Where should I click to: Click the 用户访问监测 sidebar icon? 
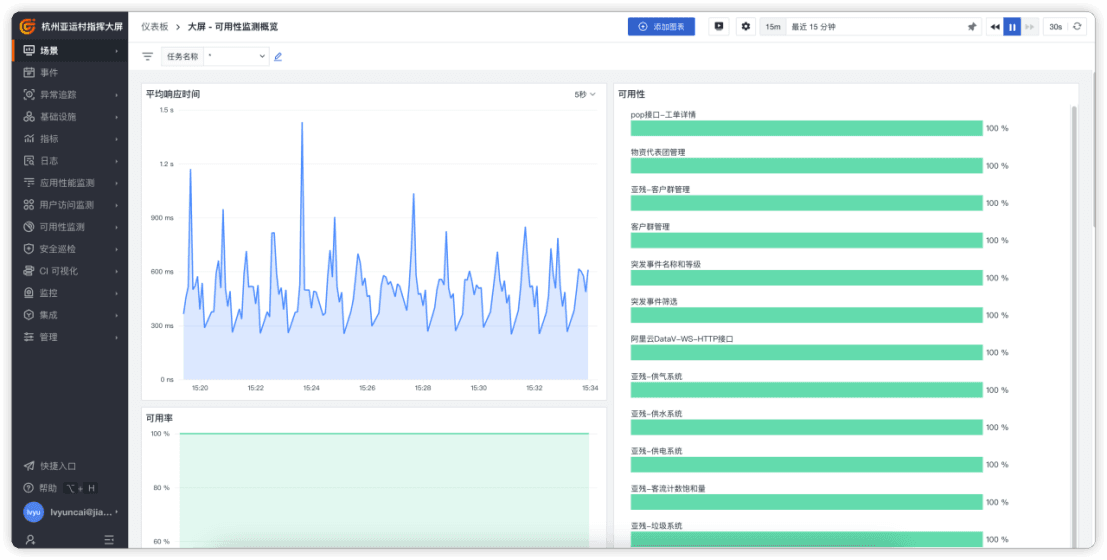29,205
